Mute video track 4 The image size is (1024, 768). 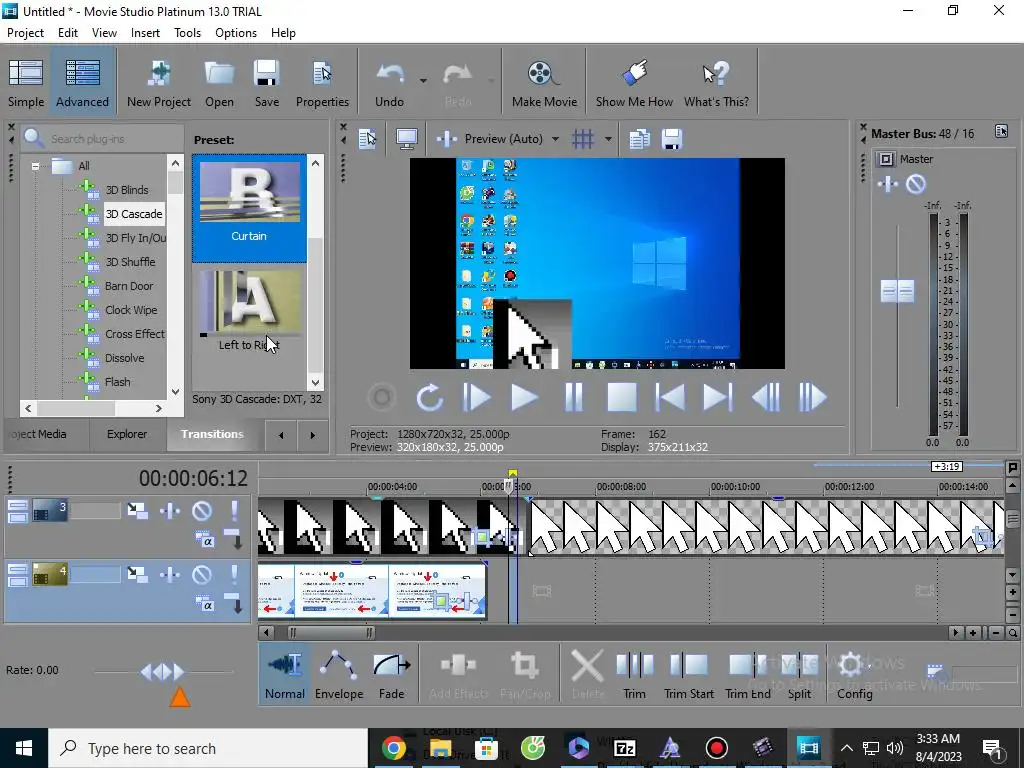pos(202,575)
